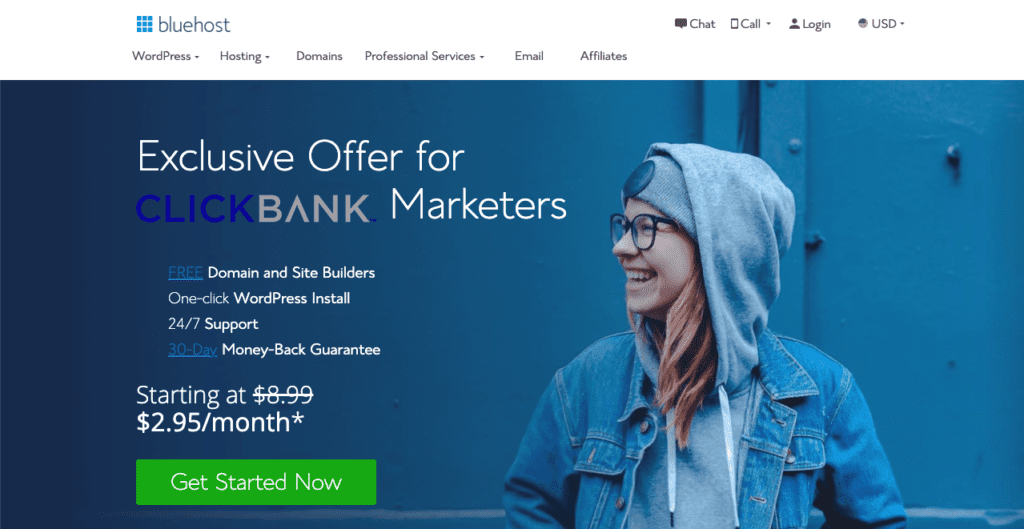Click the Call phone icon
Image resolution: width=1024 pixels, height=529 pixels.
pyautogui.click(x=734, y=24)
